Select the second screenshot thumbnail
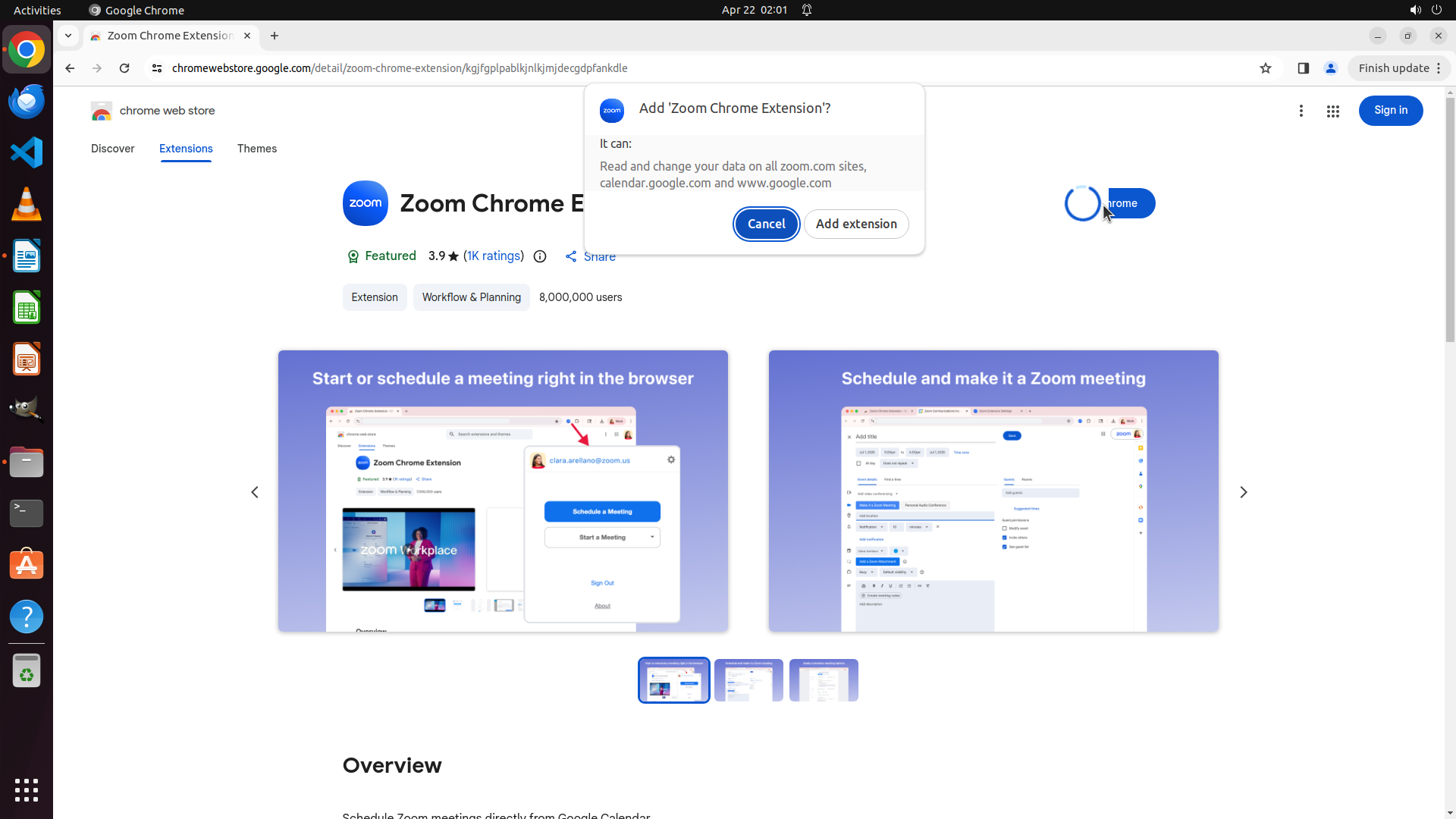Screen dimensions: 1456x819 click(748, 680)
